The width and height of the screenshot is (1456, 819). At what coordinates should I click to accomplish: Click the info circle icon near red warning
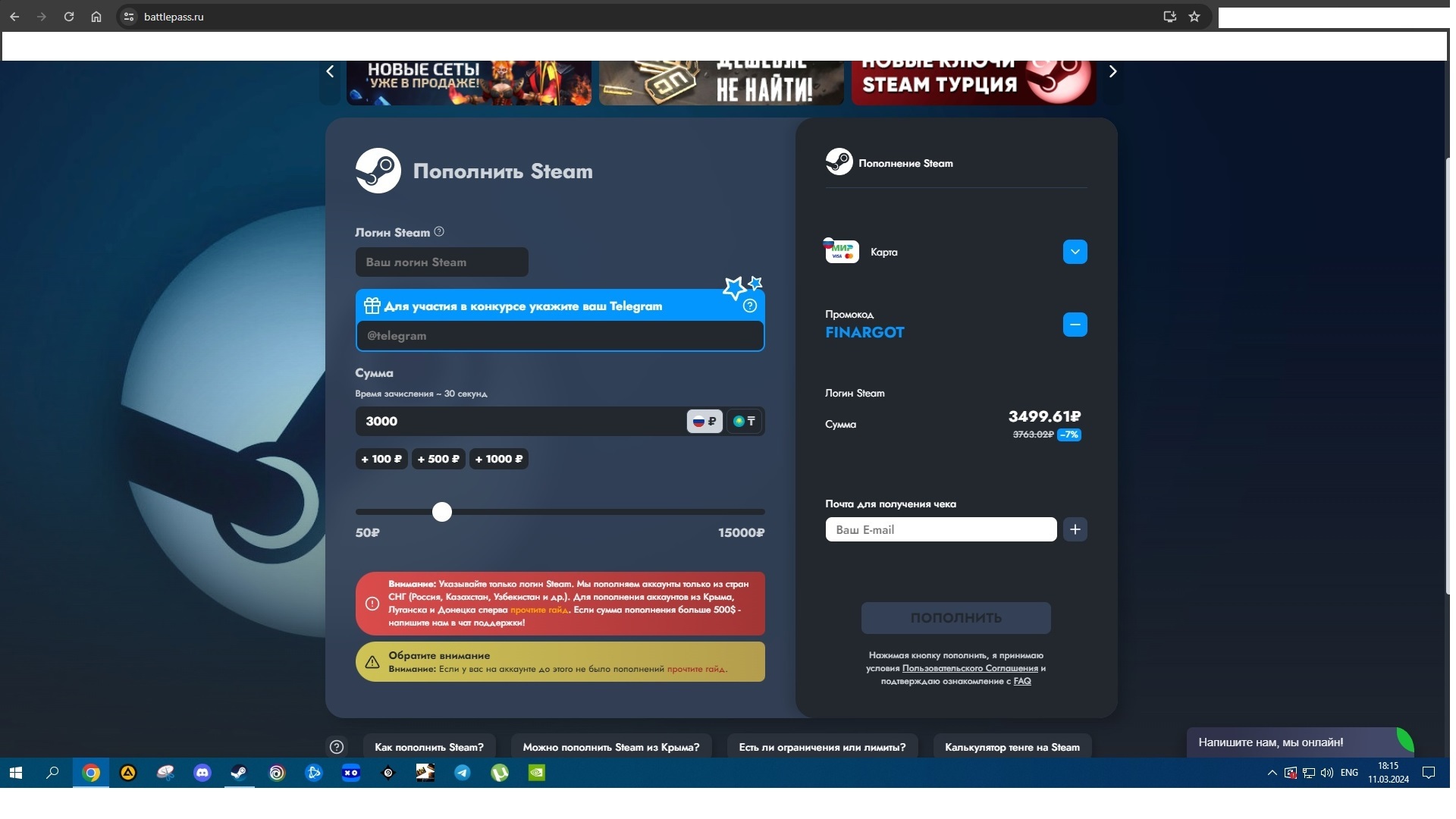[x=371, y=603]
